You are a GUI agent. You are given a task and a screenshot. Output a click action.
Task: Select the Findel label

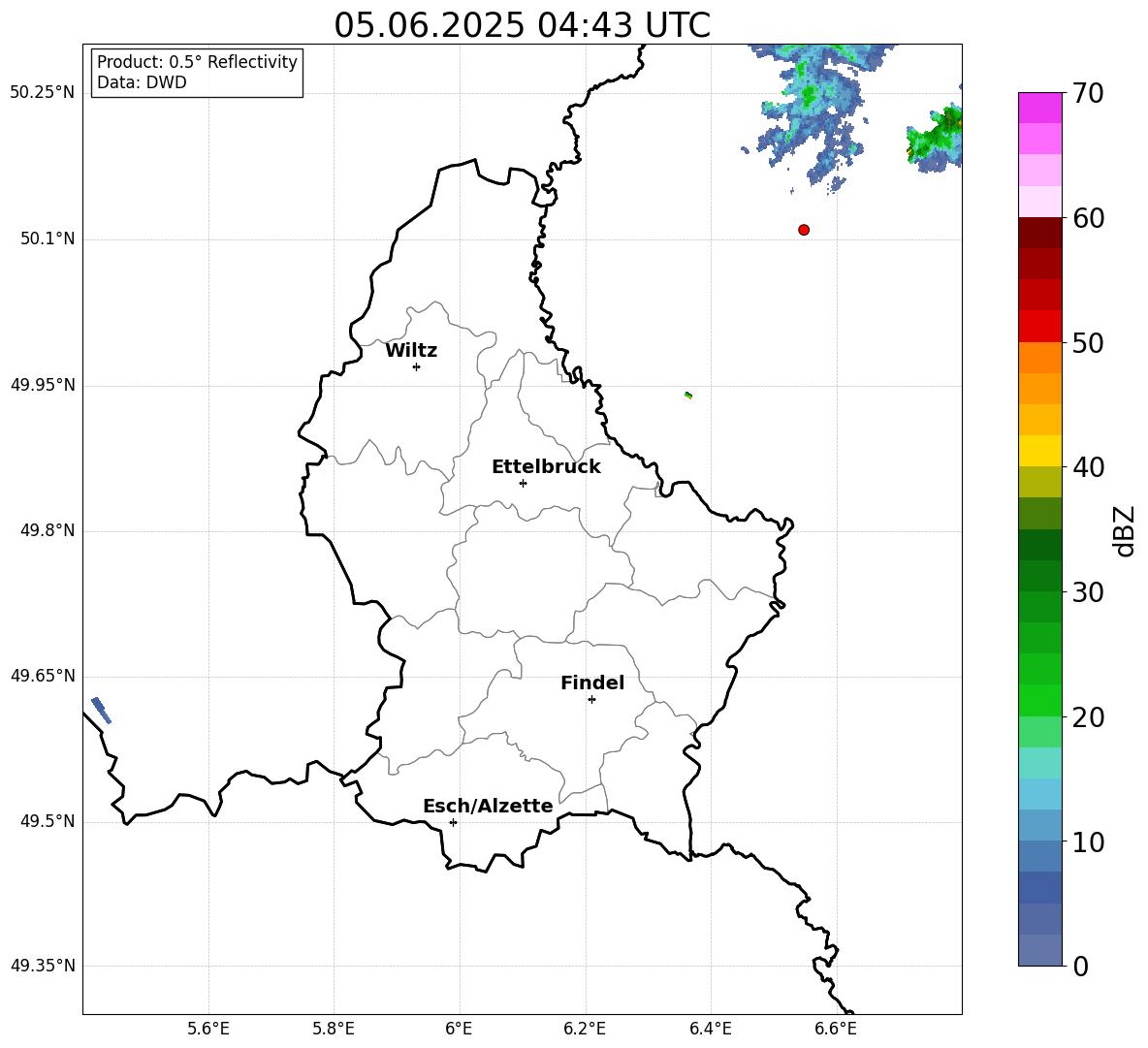click(x=592, y=683)
